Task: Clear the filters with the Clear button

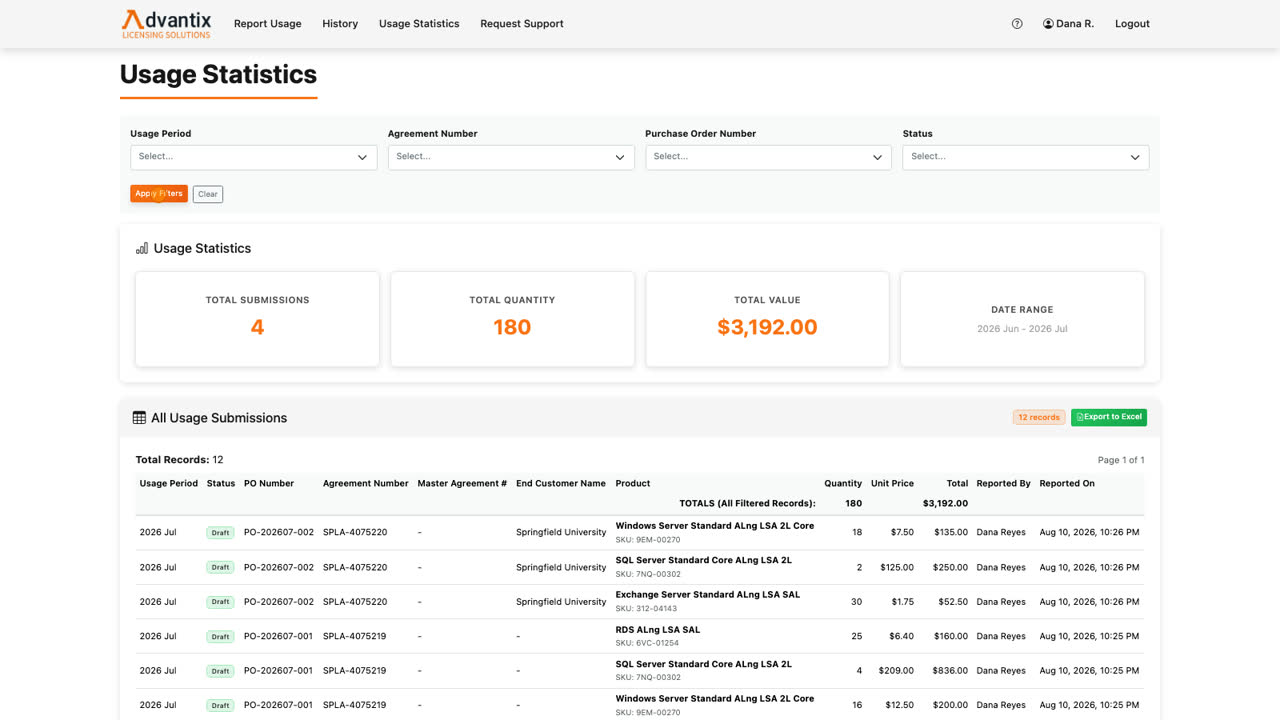Action: point(208,194)
